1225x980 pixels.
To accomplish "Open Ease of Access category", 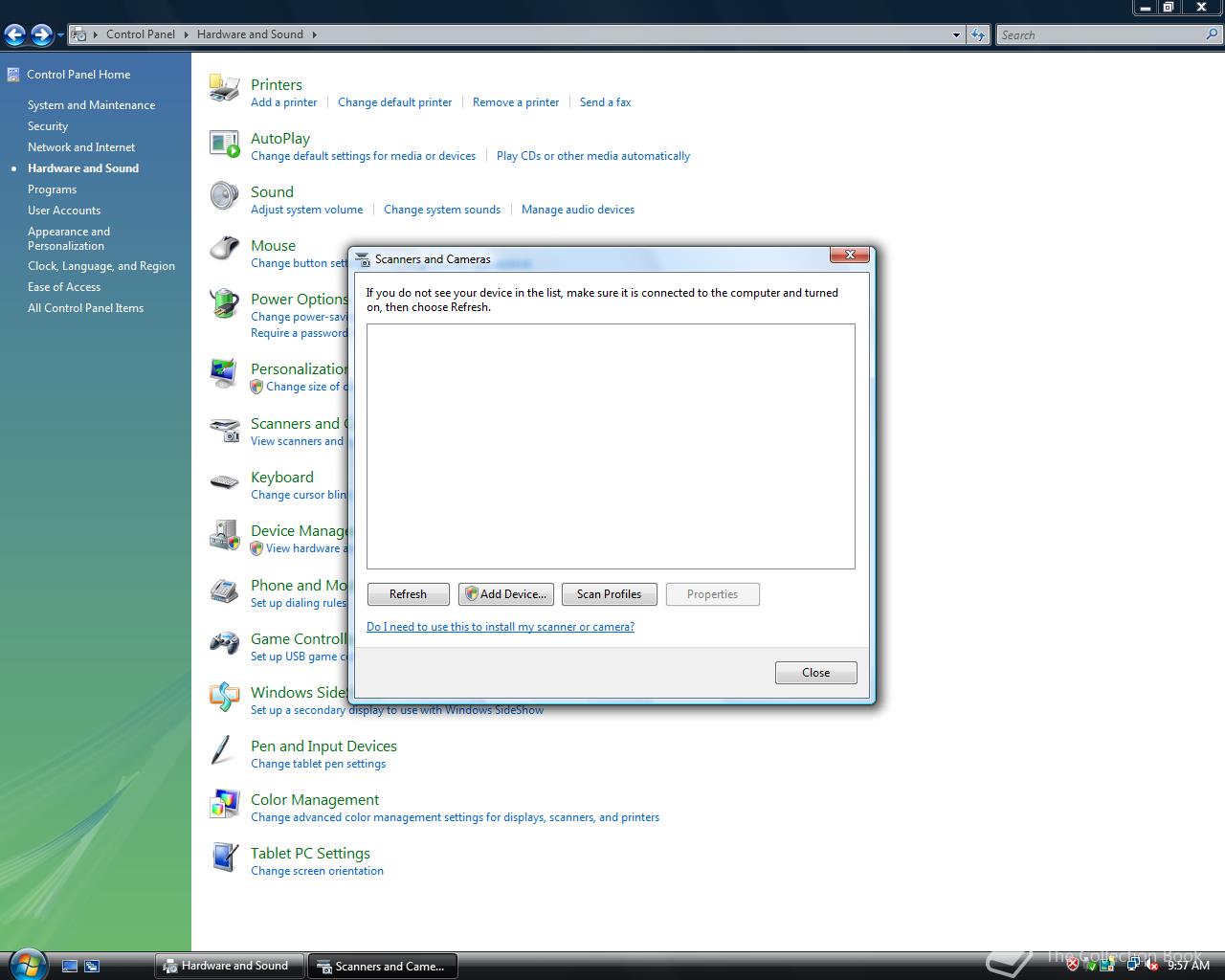I will [64, 287].
